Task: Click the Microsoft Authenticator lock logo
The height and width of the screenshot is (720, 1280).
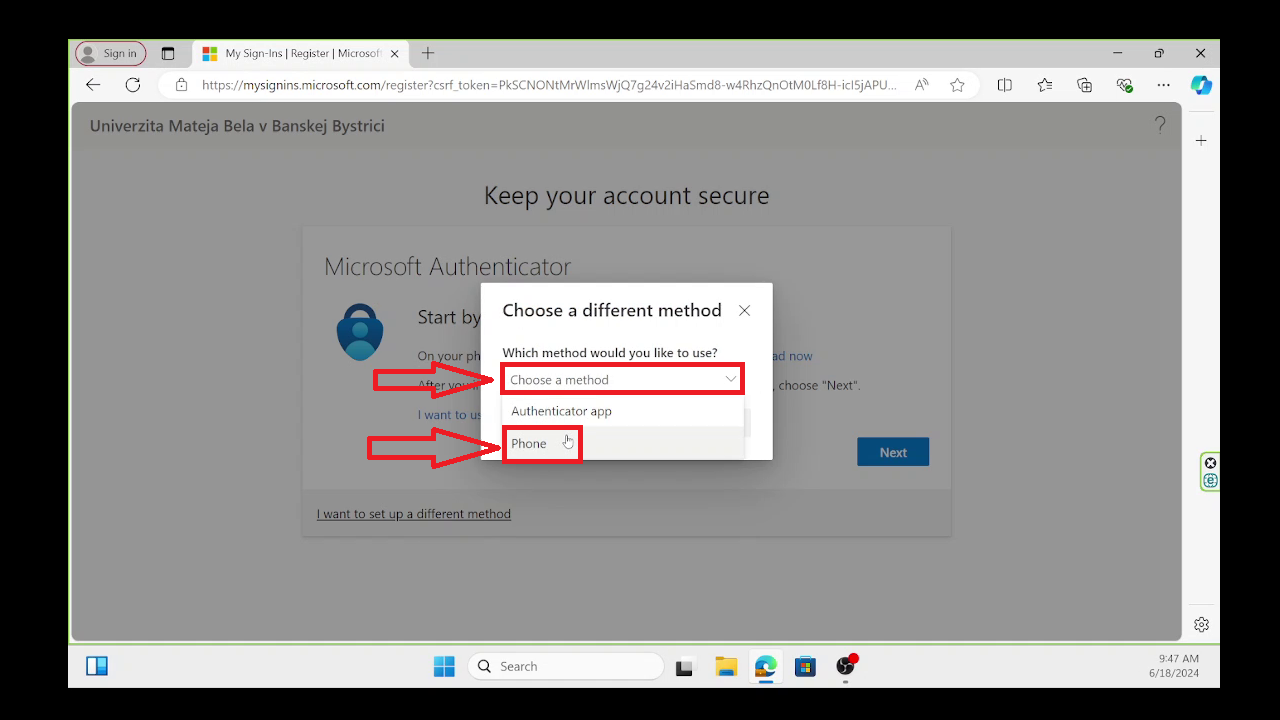Action: click(360, 332)
